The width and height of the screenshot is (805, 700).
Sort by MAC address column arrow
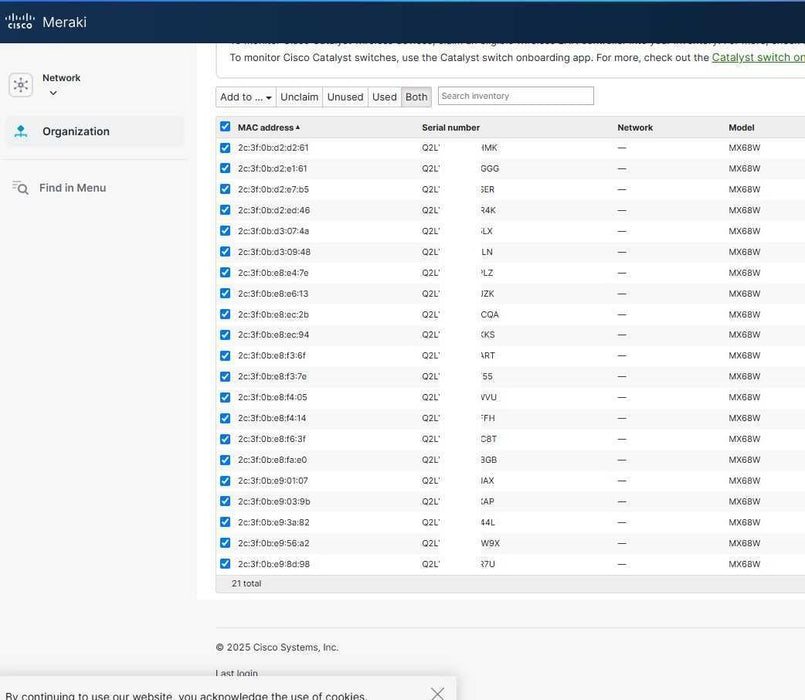(298, 127)
